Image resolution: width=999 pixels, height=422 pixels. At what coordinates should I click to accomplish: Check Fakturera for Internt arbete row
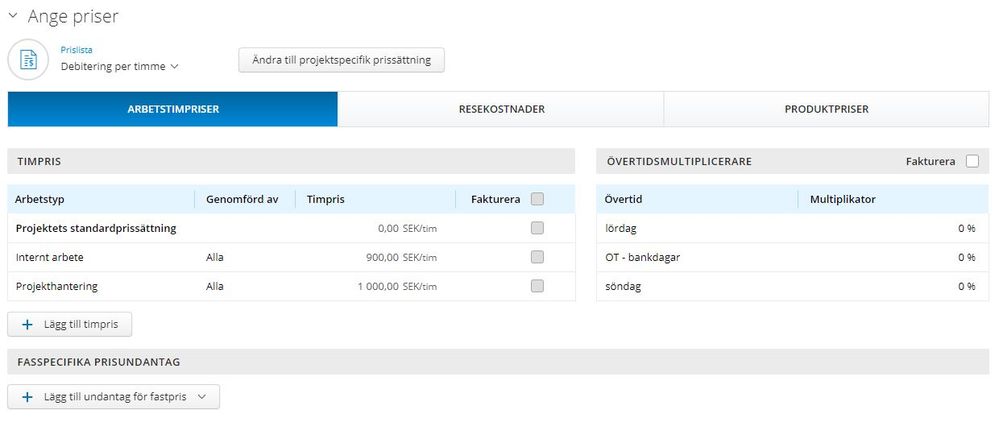click(538, 257)
